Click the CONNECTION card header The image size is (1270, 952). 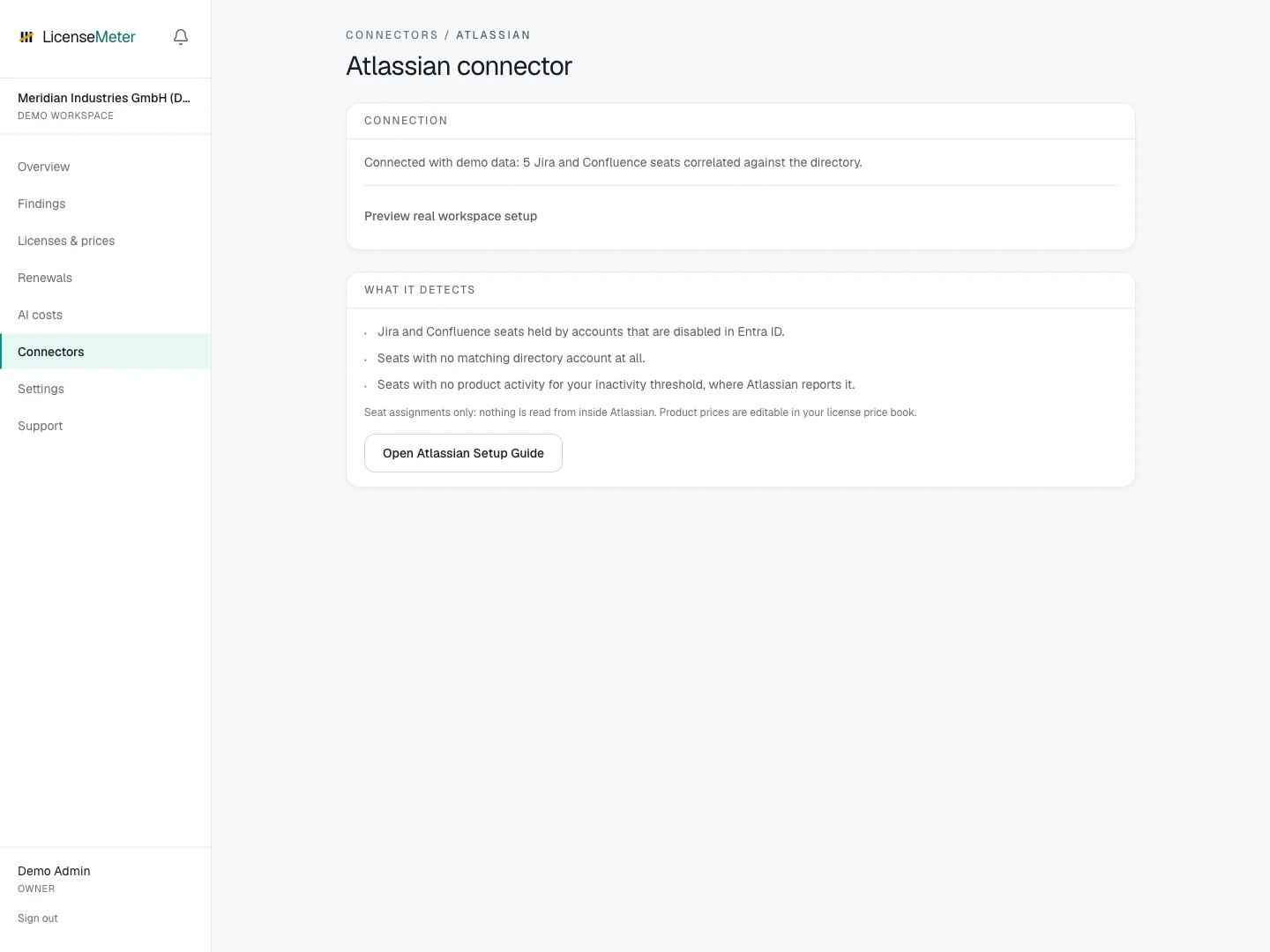[x=406, y=121]
